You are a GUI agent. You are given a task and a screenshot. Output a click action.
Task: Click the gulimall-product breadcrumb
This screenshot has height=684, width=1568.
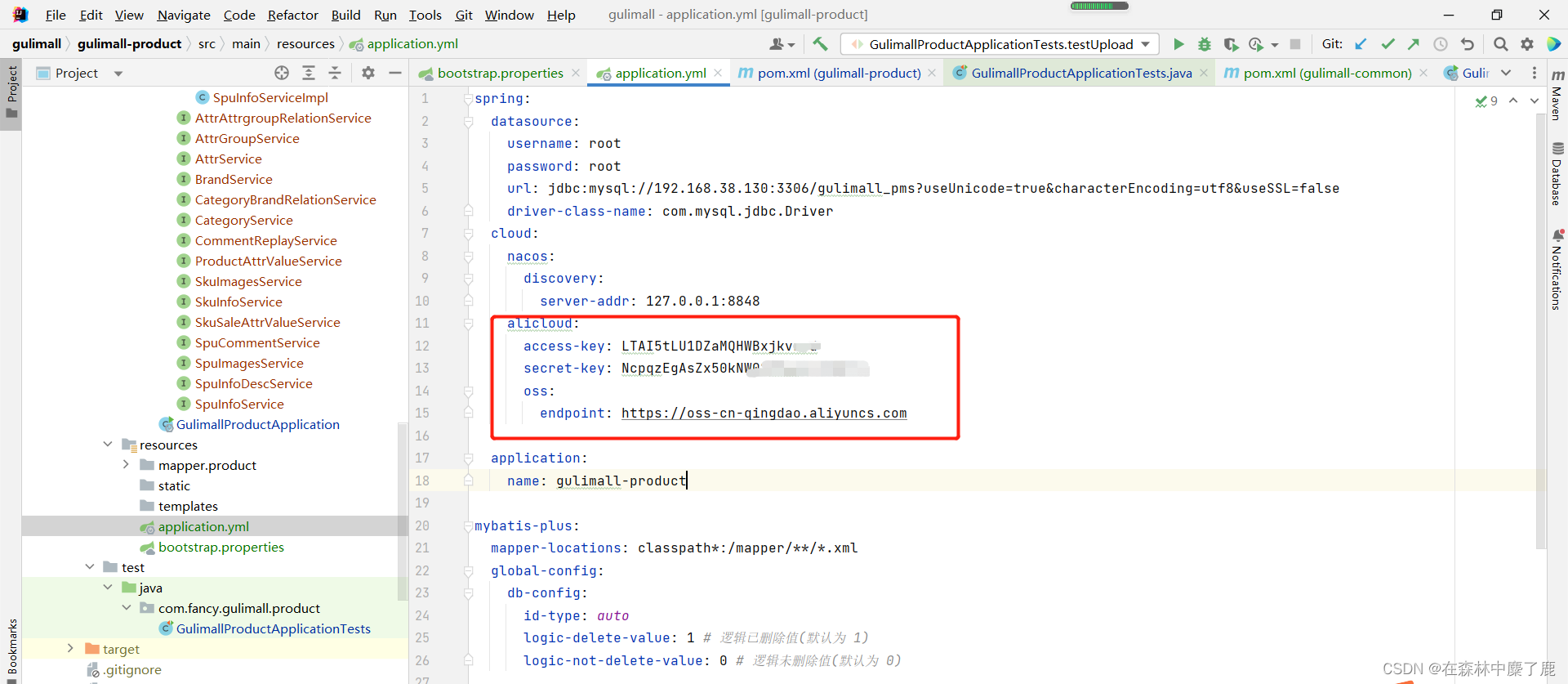[130, 44]
